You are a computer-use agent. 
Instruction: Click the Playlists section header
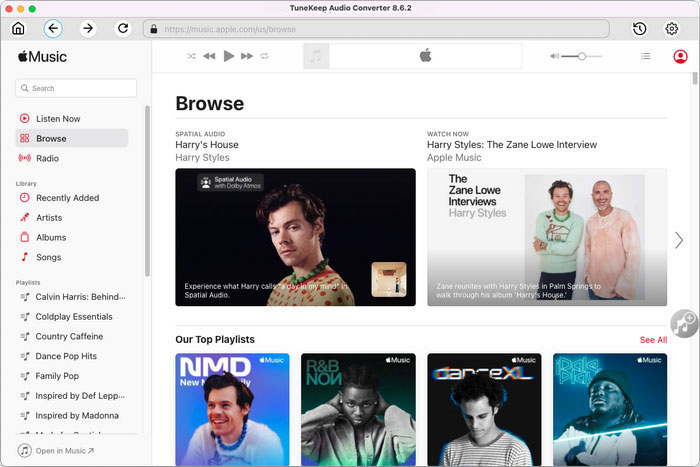(28, 283)
